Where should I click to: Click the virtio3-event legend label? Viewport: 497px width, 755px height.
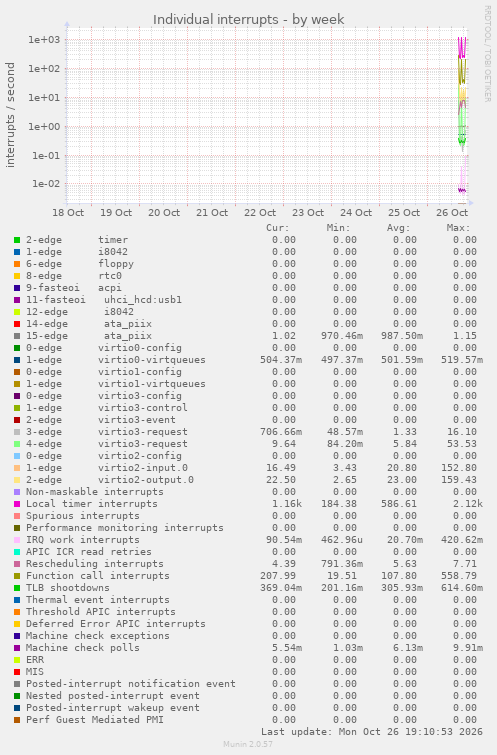pyautogui.click(x=137, y=420)
